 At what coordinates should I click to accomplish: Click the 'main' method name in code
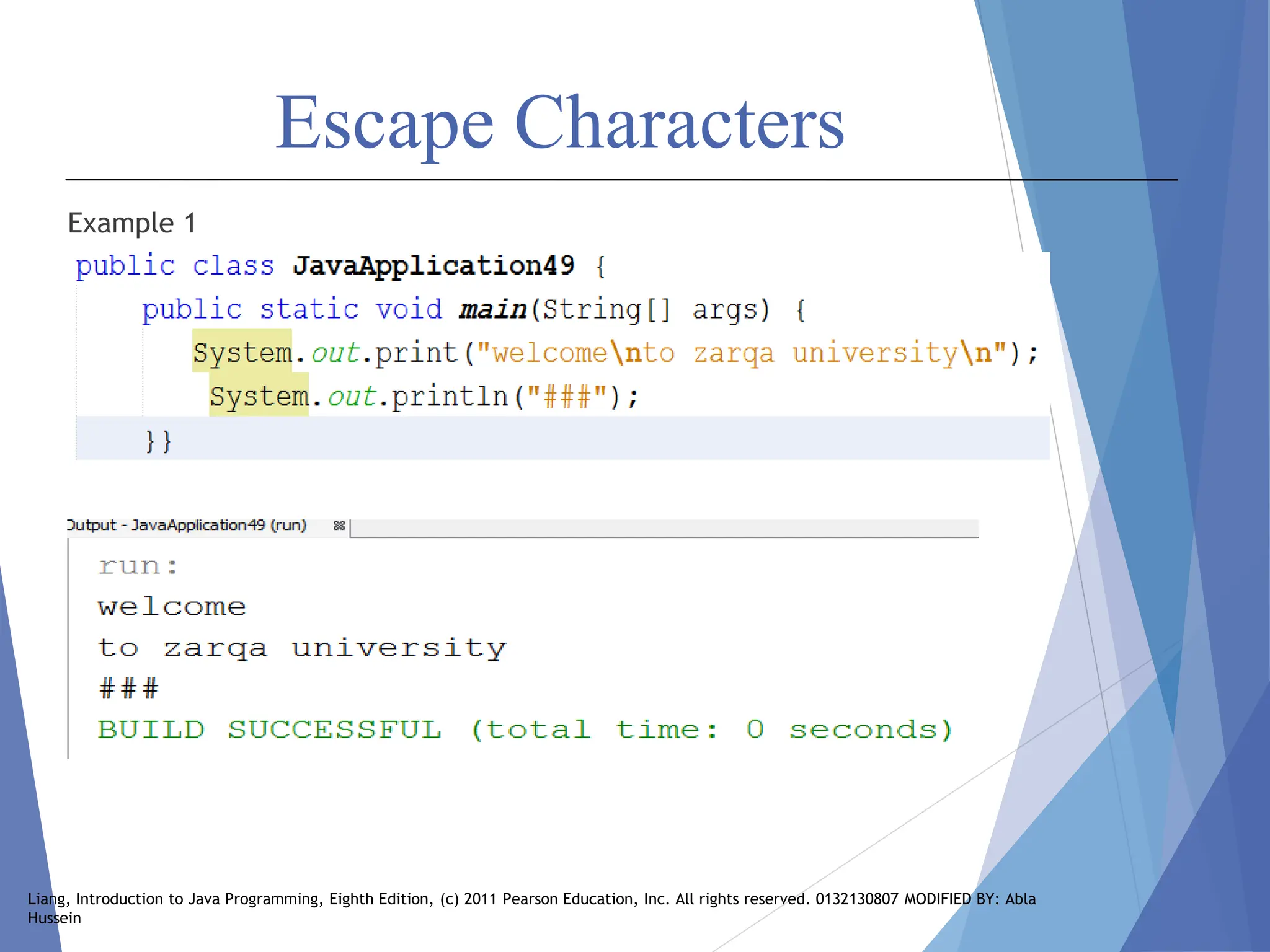(x=492, y=309)
